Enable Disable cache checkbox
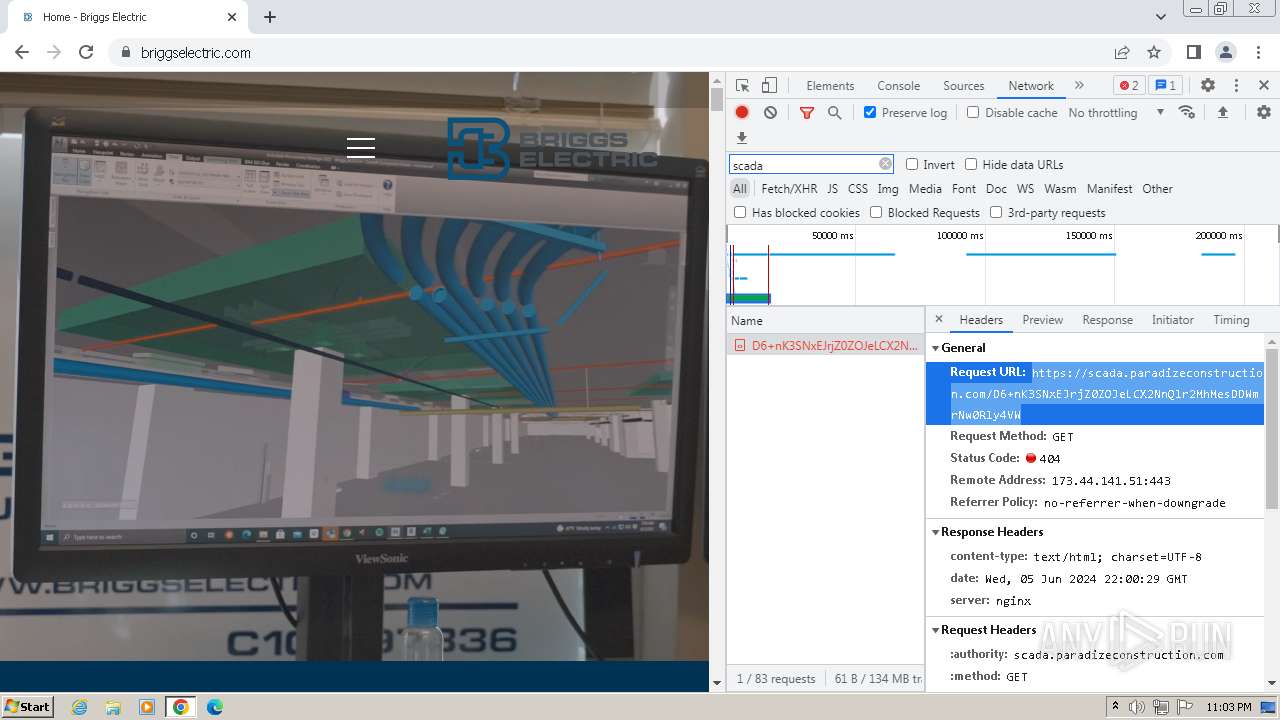Screen dimensions: 1280x720 click(973, 112)
